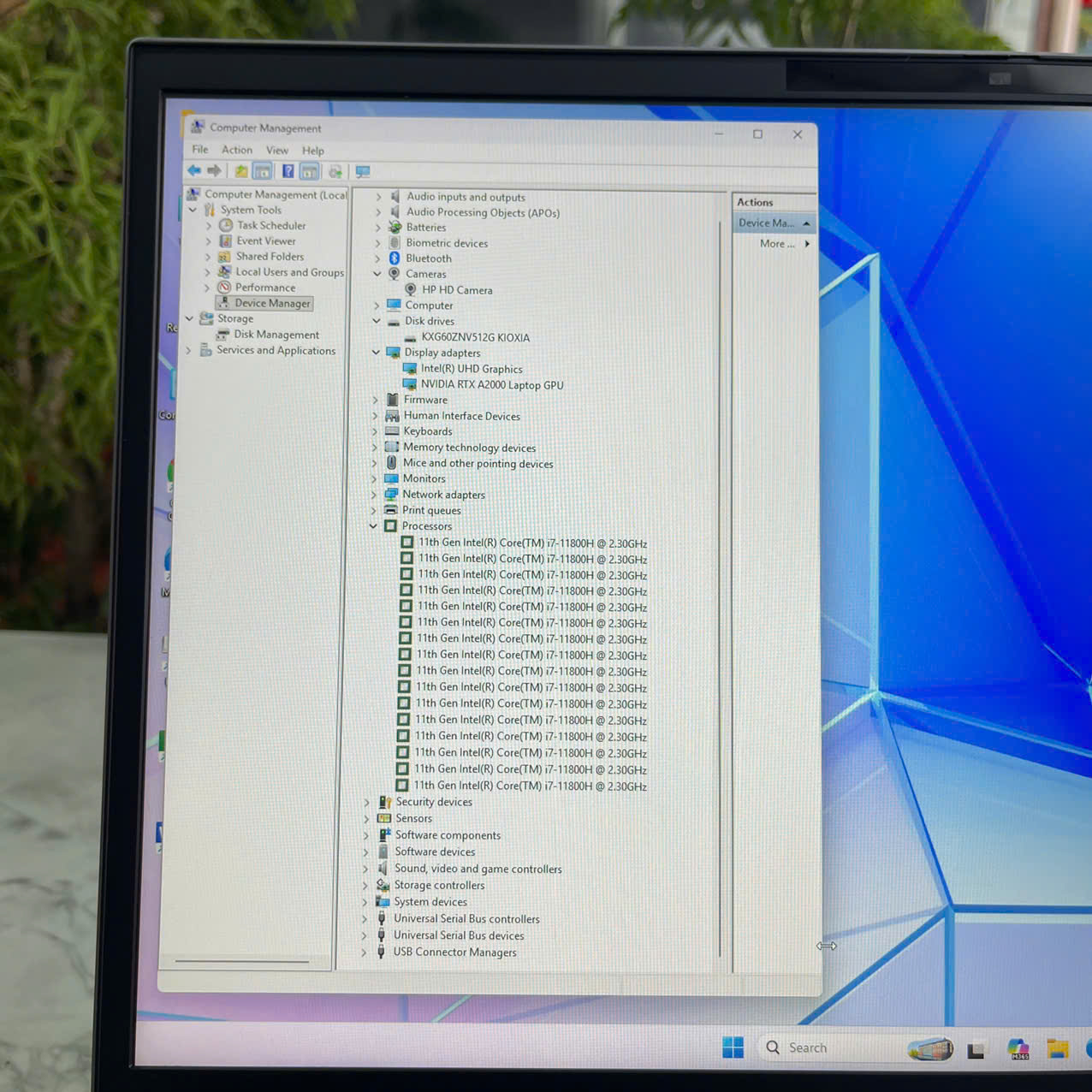This screenshot has width=1092, height=1092.
Task: Select Disk Management under Storage
Action: (276, 335)
